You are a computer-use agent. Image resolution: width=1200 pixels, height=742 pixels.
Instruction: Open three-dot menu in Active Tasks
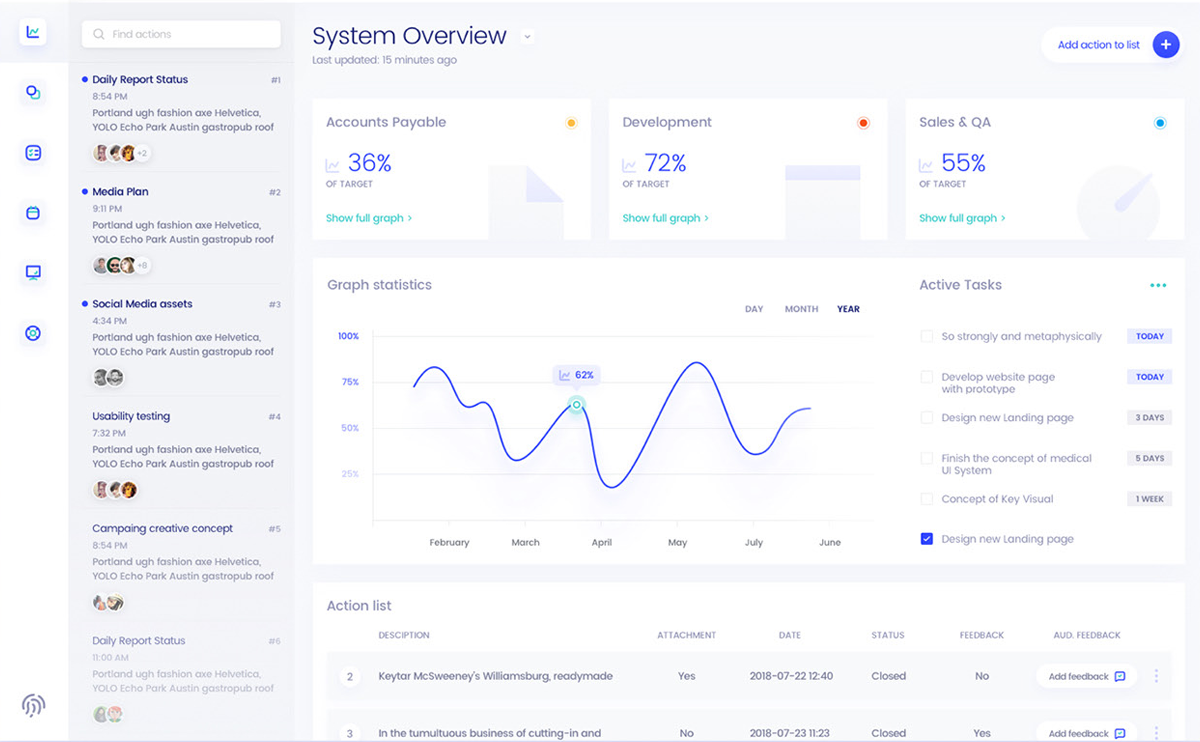[x=1158, y=285]
